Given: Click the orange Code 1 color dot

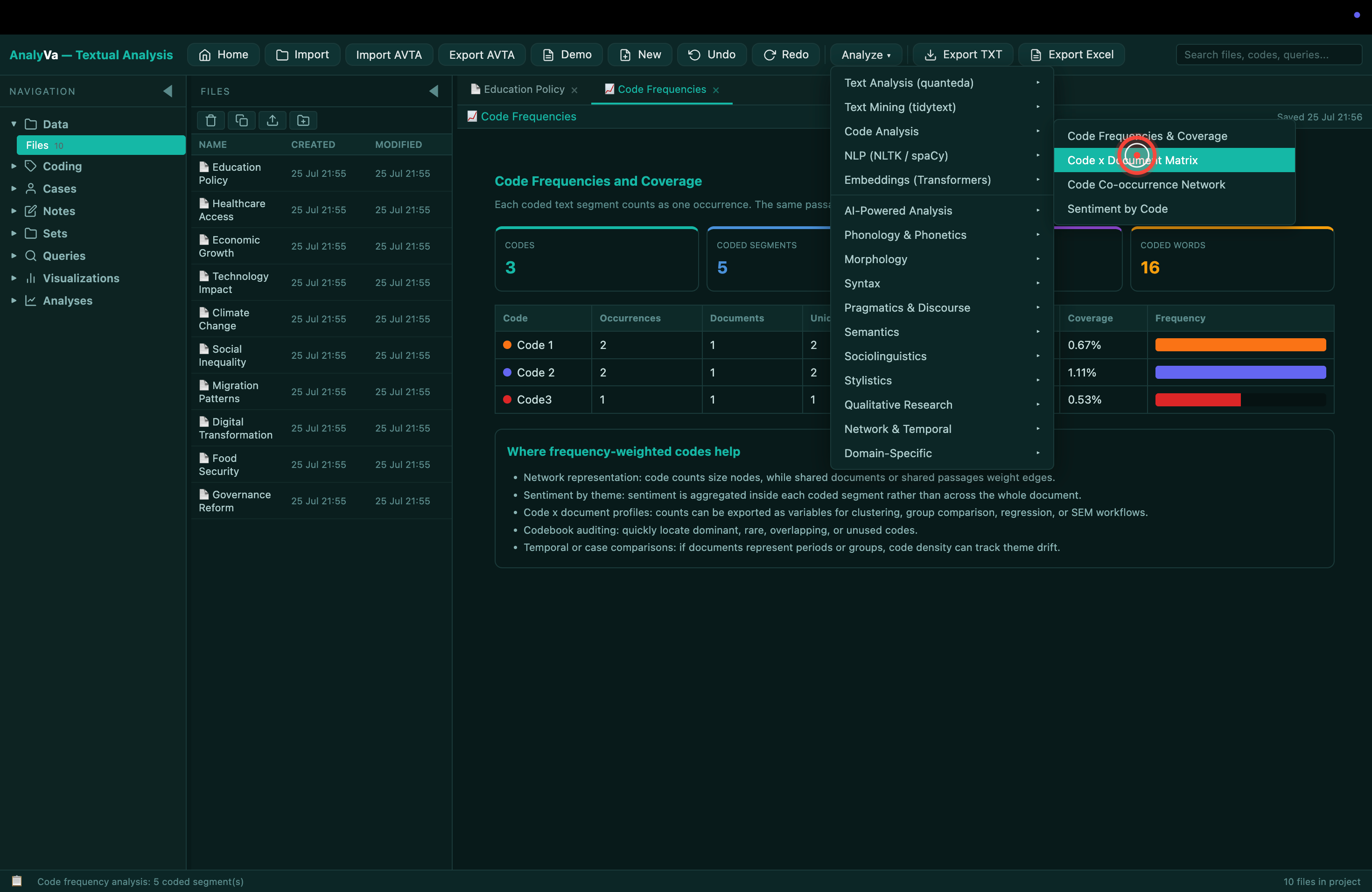Looking at the screenshot, I should [x=507, y=345].
